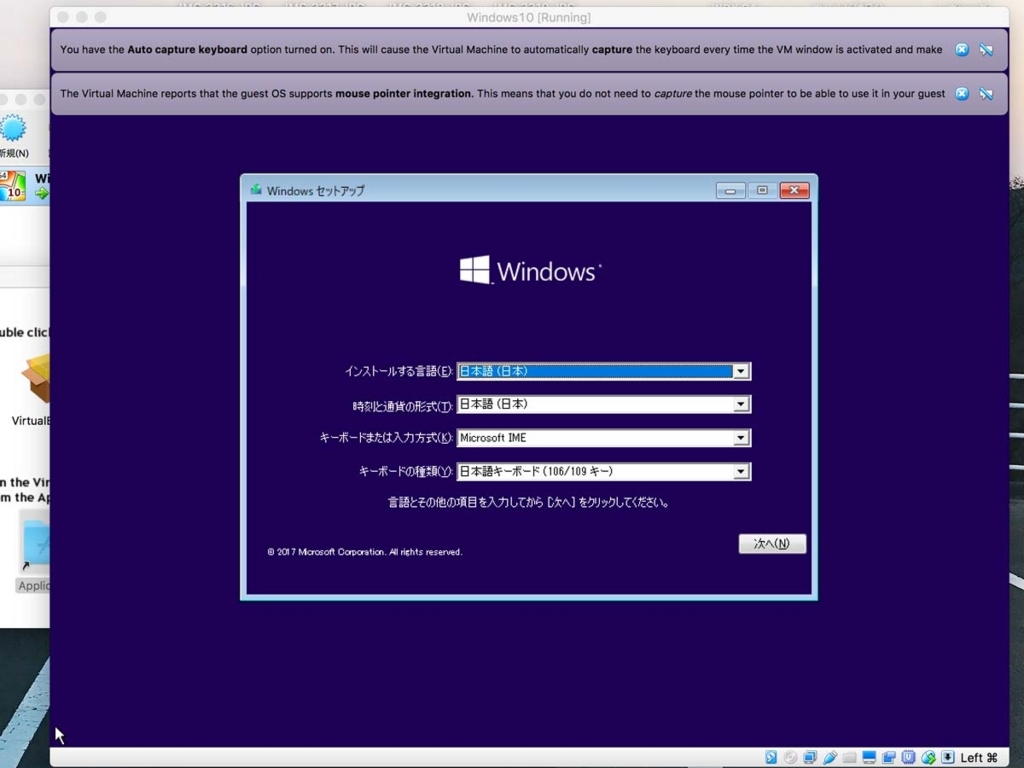Click the hard disk activity status icon

(771, 757)
